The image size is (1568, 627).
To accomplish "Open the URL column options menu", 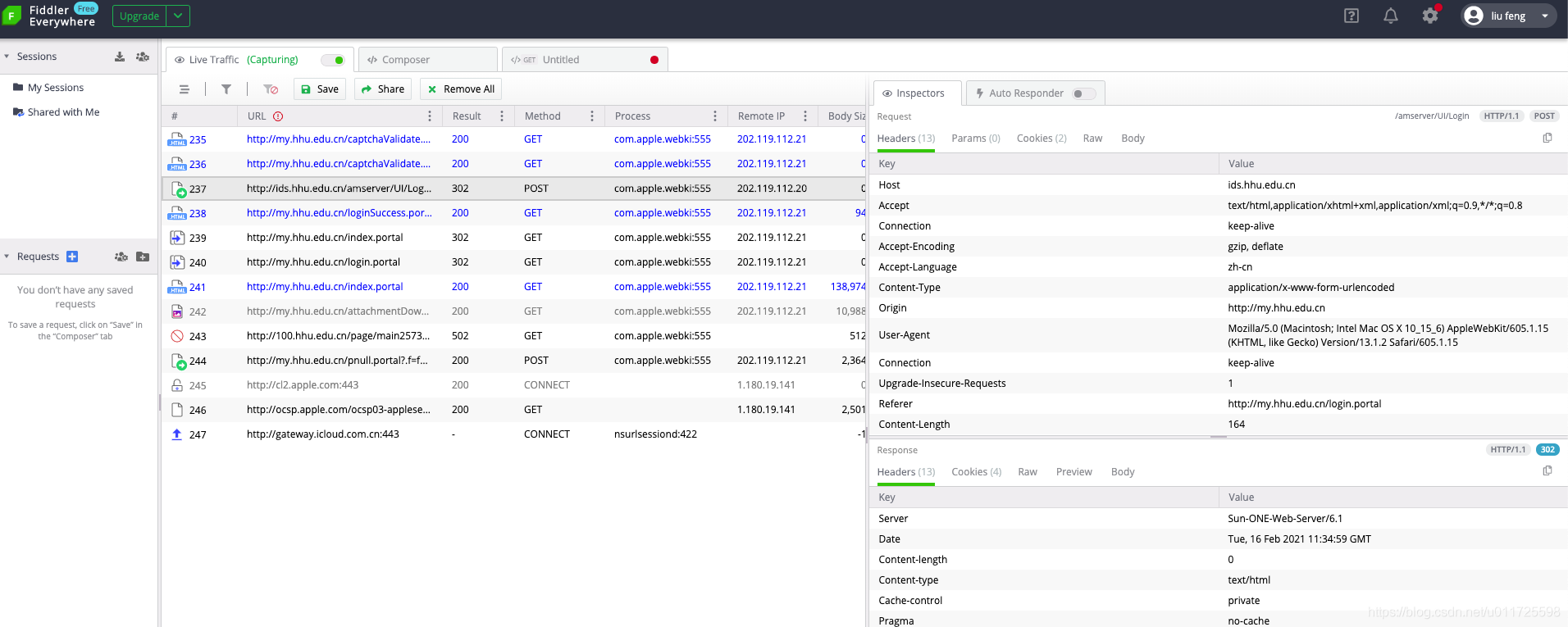I will coord(430,116).
